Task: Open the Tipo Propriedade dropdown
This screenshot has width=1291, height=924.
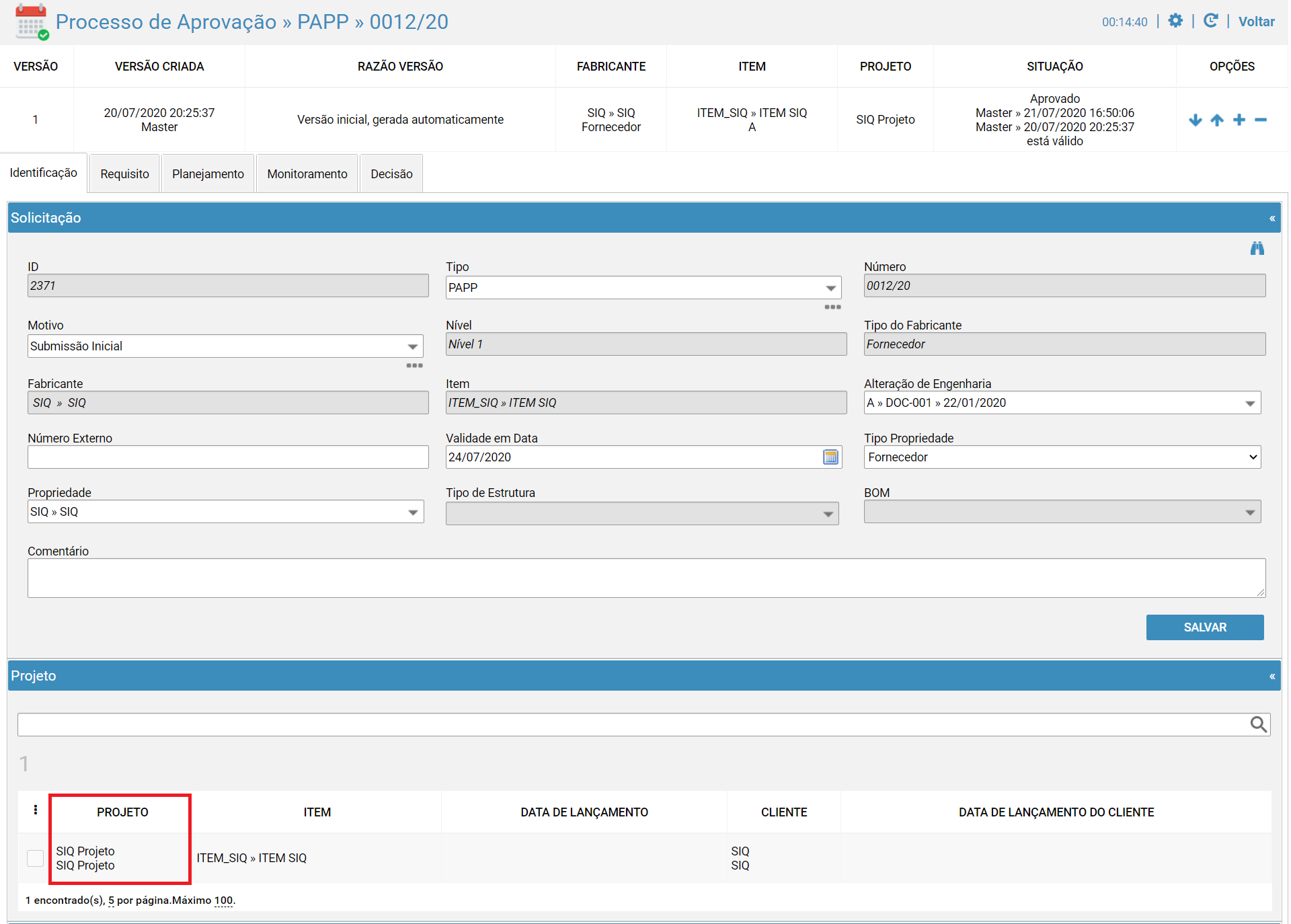Action: point(1062,457)
